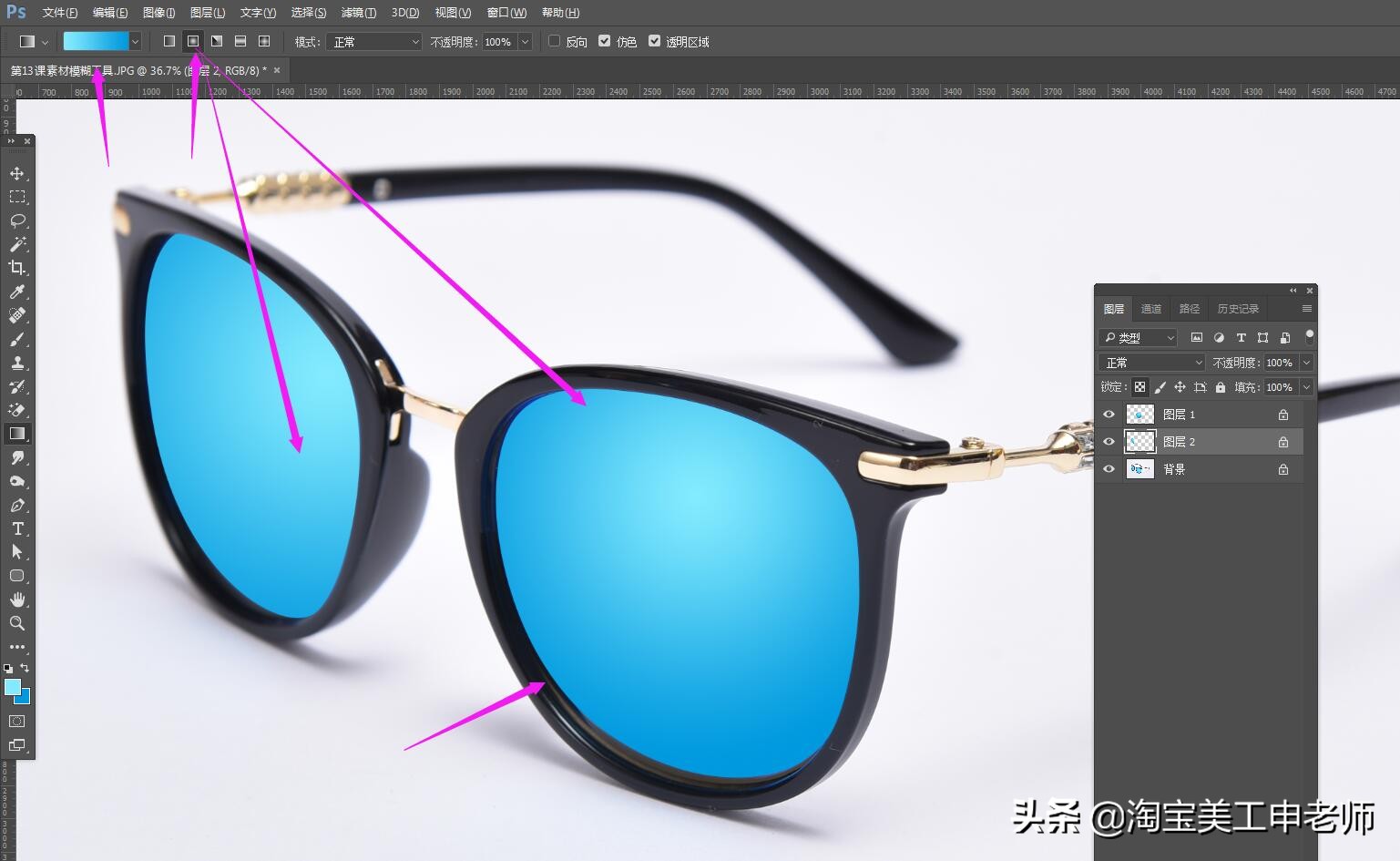Enable the 反向 (Reverse) checkbox
The width and height of the screenshot is (1400, 861).
pos(554,41)
